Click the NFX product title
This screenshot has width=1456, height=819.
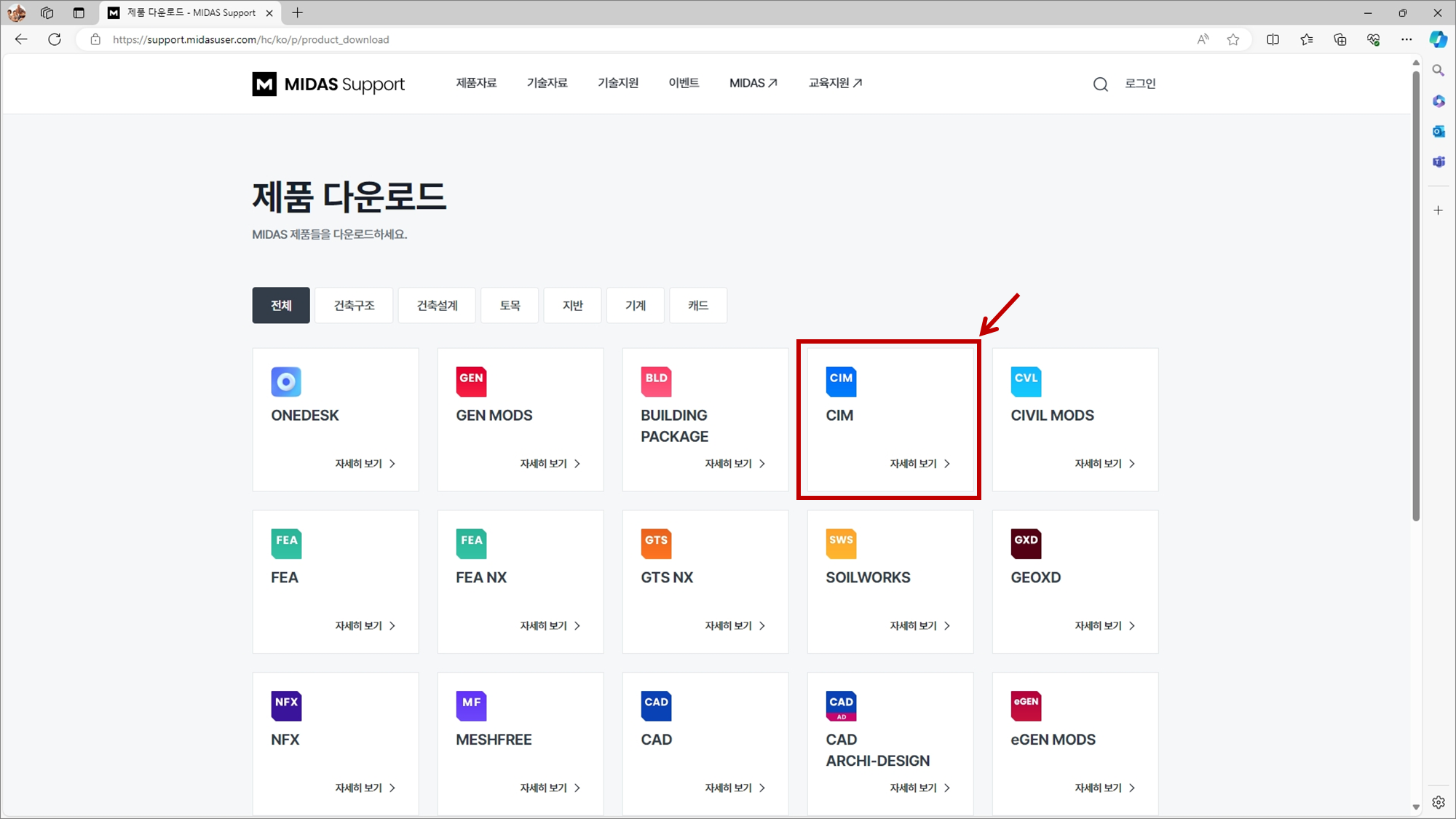click(x=285, y=740)
